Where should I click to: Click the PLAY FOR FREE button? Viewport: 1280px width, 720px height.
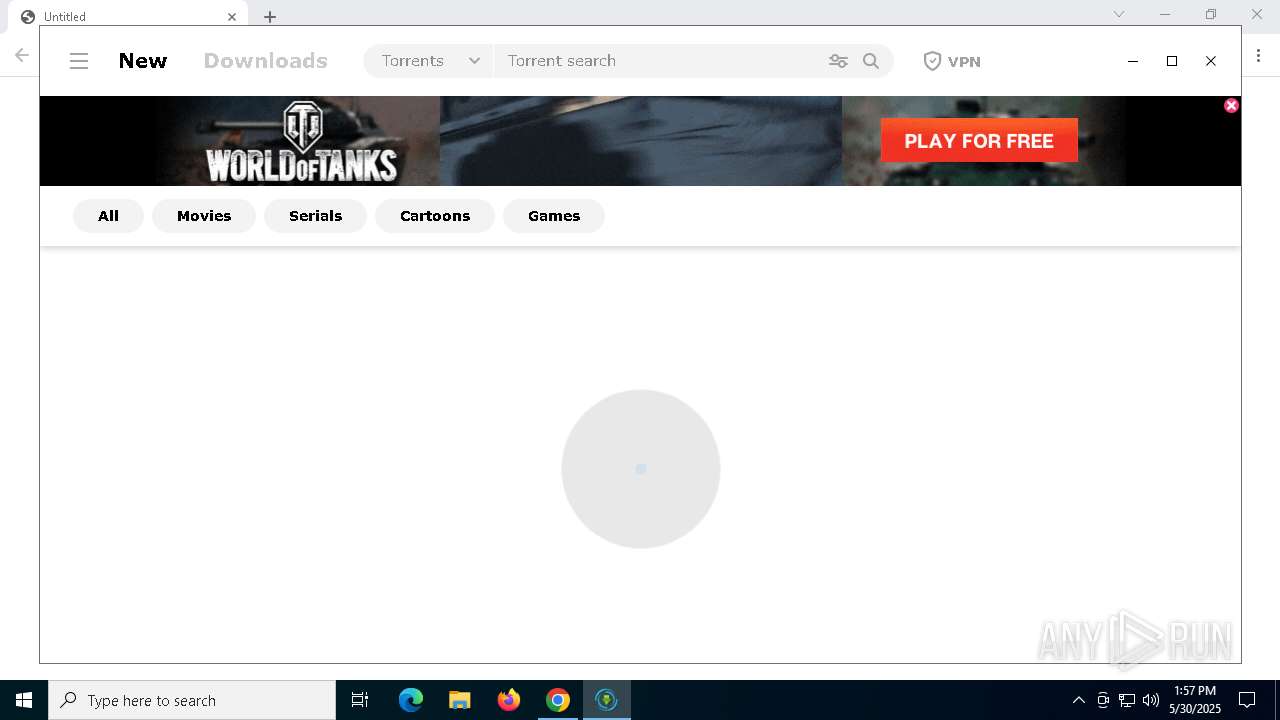pos(979,141)
